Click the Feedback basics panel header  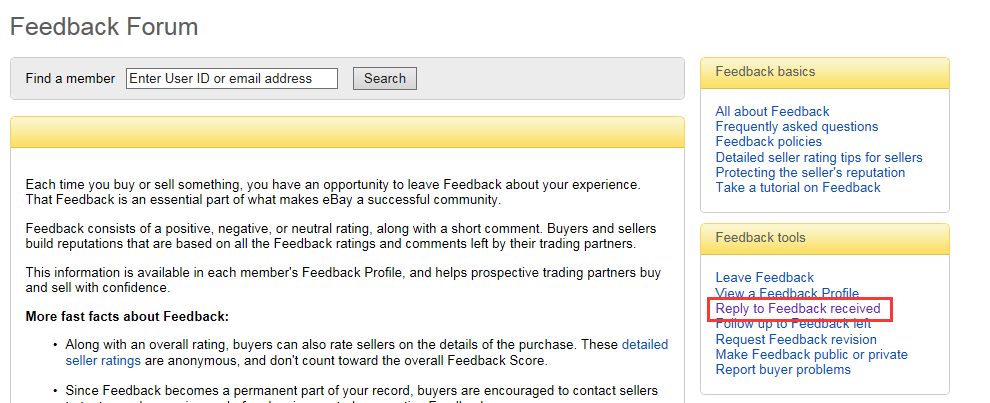(825, 73)
